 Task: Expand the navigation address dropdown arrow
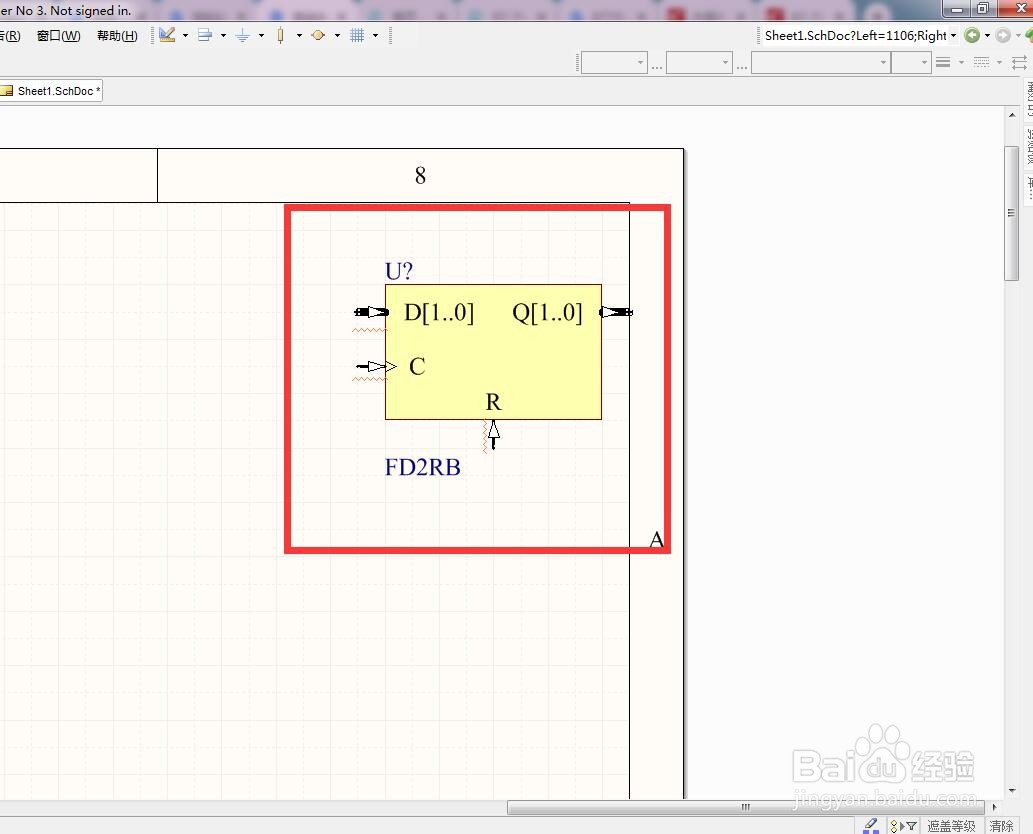pyautogui.click(x=953, y=36)
